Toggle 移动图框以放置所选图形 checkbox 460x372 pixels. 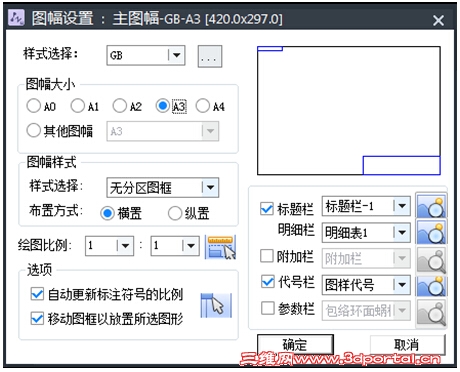(x=37, y=318)
